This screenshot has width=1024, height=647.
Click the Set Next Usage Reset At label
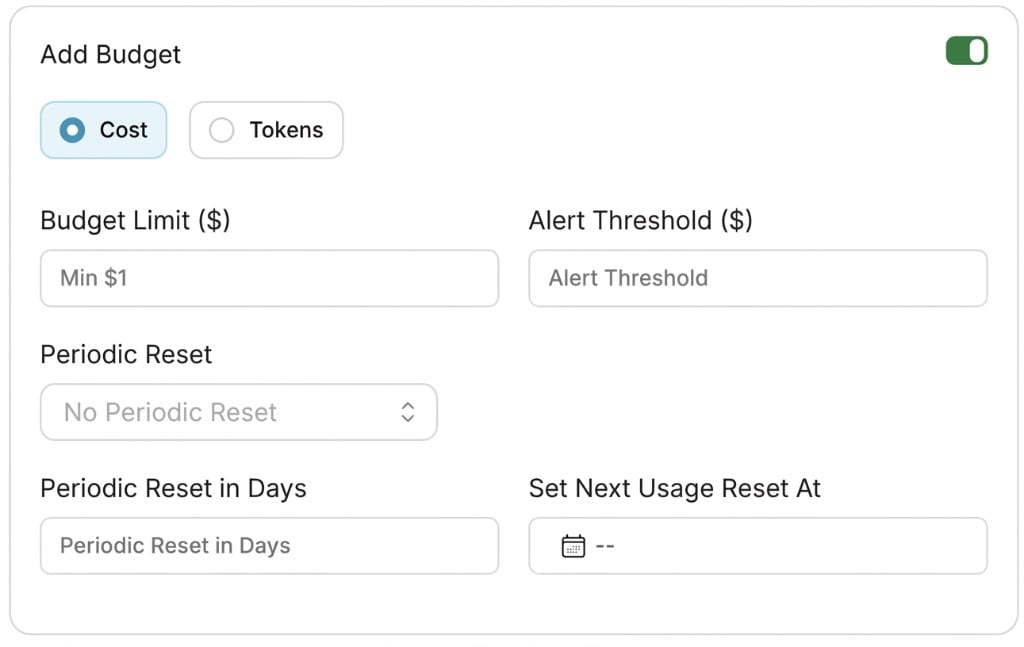pyautogui.click(x=675, y=489)
